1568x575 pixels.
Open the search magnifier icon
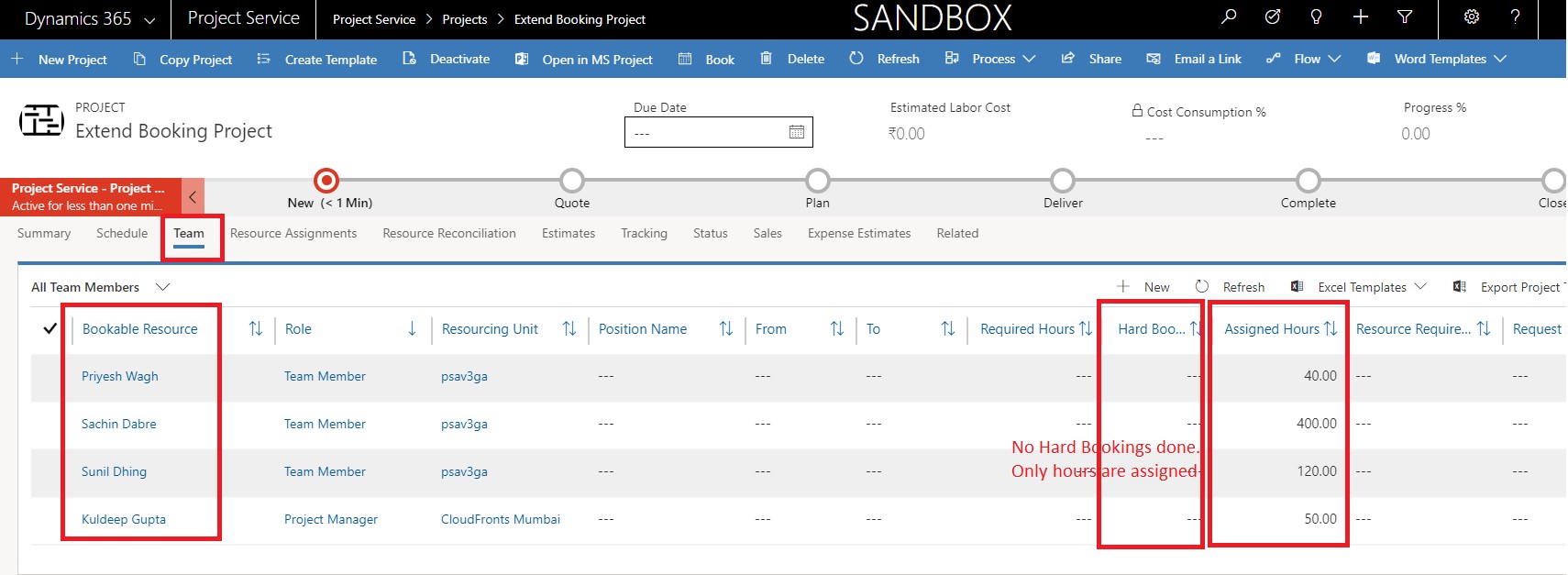(x=1229, y=17)
